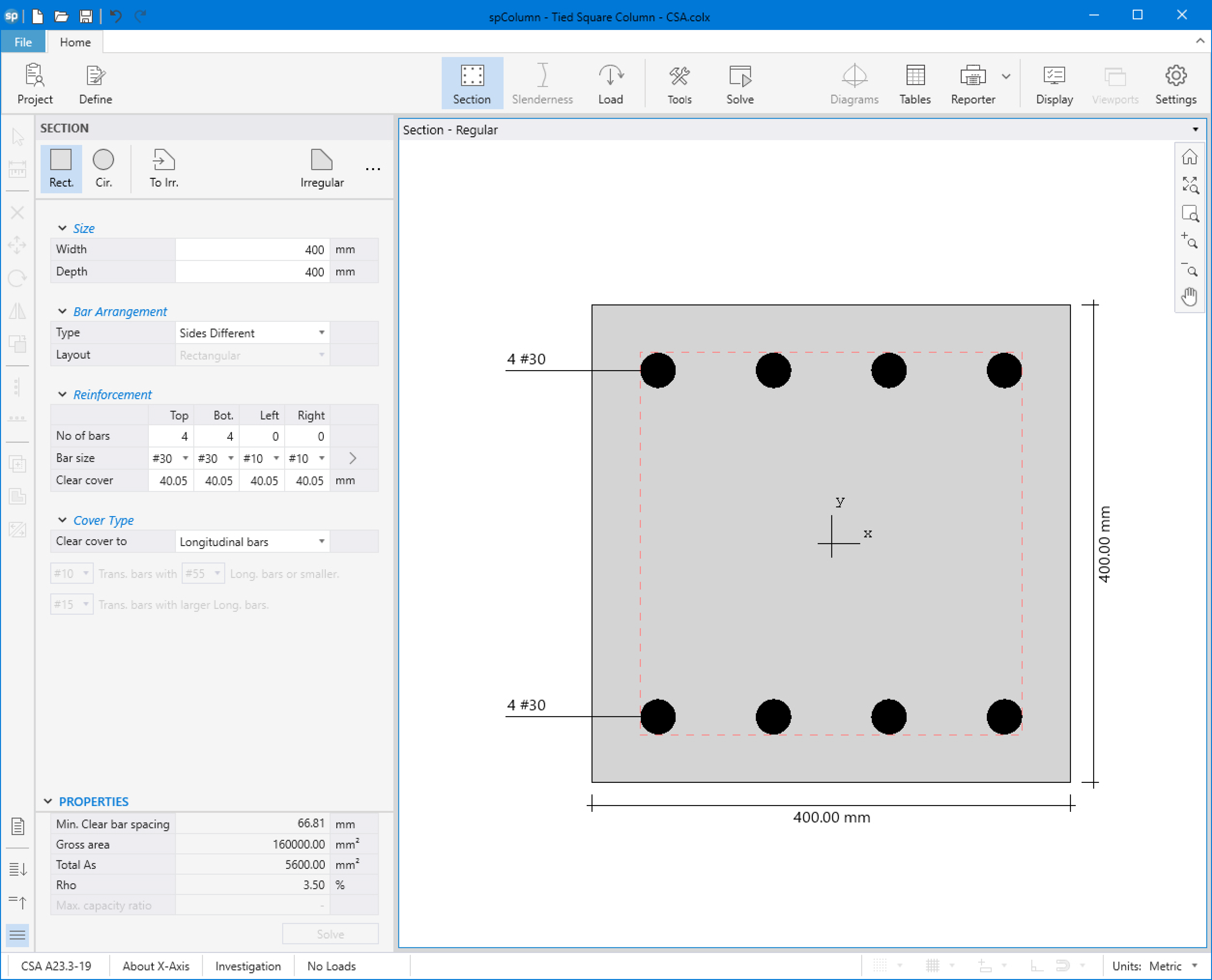1212x980 pixels.
Task: Click the zoom to extents icon
Action: point(1189,185)
